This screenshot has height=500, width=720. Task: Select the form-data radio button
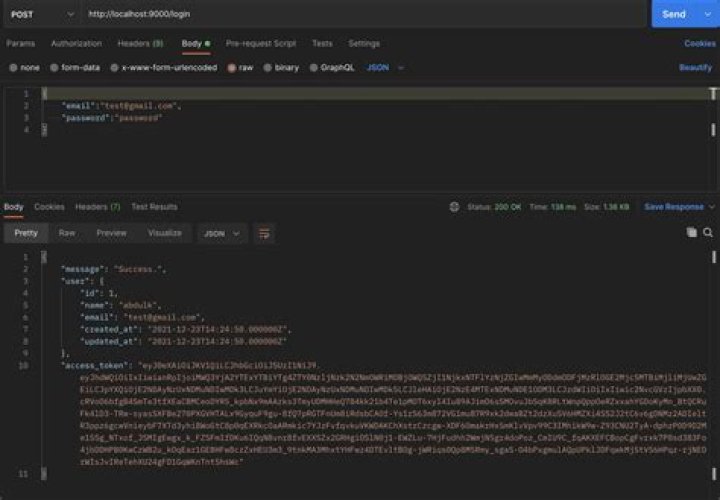[54, 68]
